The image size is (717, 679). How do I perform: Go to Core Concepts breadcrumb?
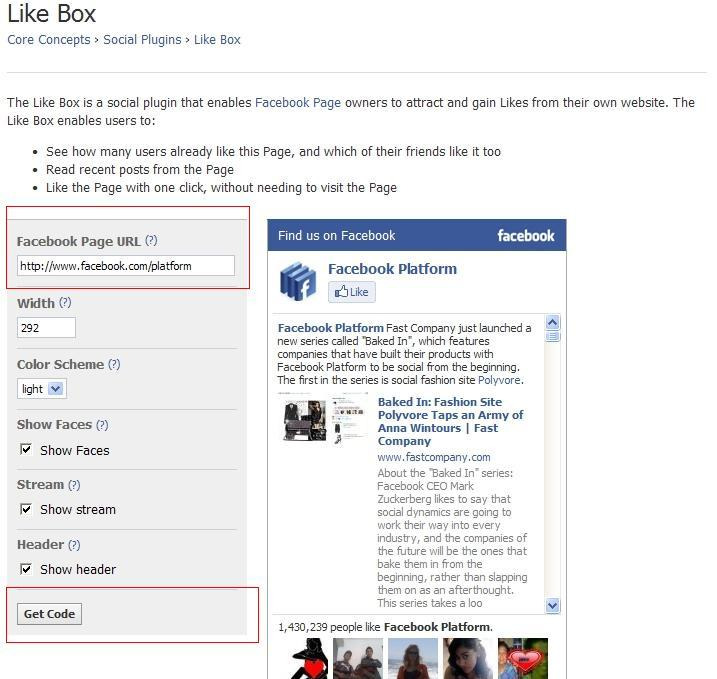point(49,40)
